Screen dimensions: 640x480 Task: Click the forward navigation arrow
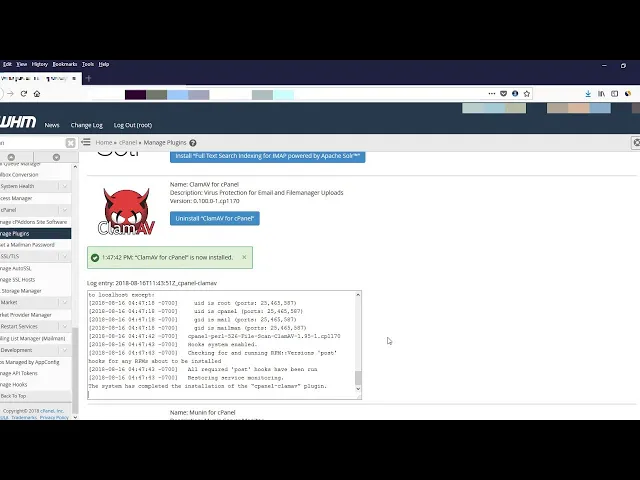10,94
